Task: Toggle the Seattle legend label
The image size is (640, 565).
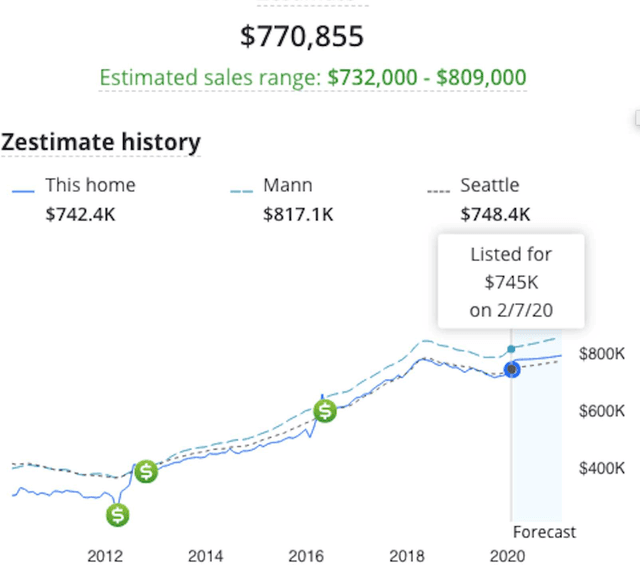Action: 489,185
